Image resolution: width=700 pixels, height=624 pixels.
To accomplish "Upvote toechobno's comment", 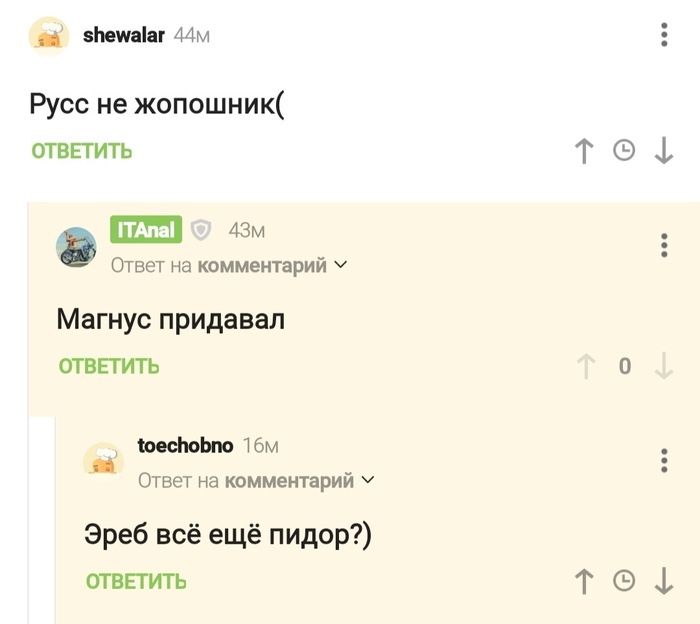I will click(584, 581).
